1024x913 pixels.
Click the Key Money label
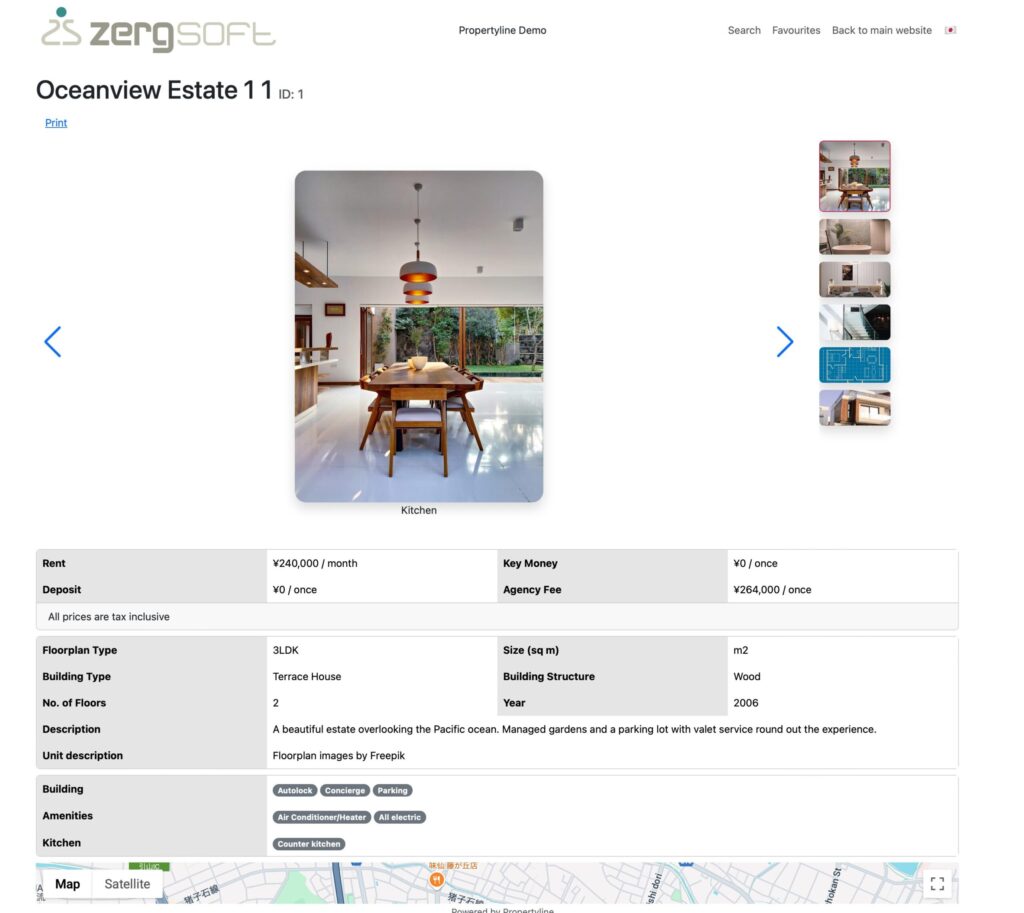pos(530,563)
